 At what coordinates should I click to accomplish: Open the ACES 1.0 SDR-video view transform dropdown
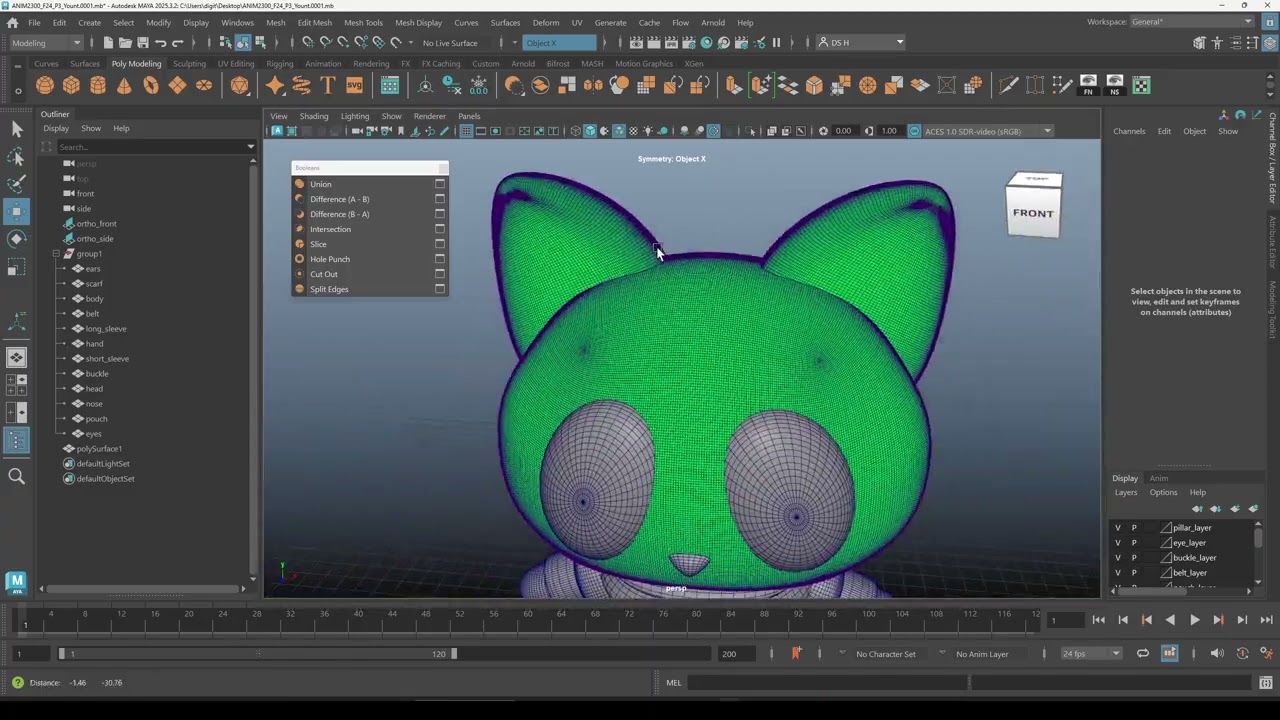(987, 131)
